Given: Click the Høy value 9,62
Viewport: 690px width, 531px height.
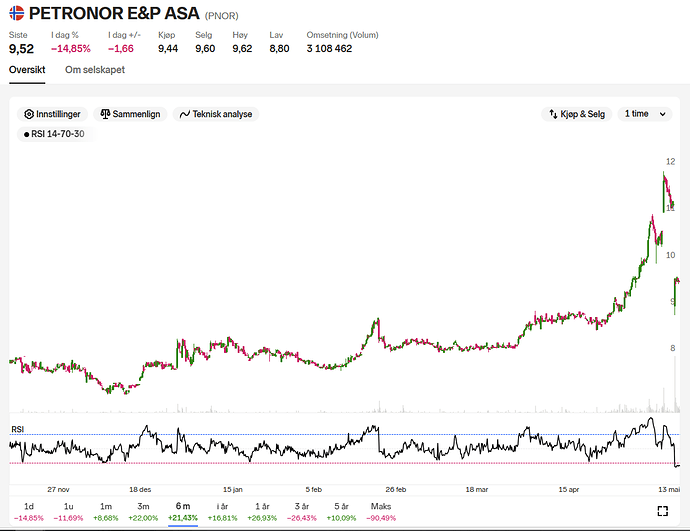Looking at the screenshot, I should 242,49.
